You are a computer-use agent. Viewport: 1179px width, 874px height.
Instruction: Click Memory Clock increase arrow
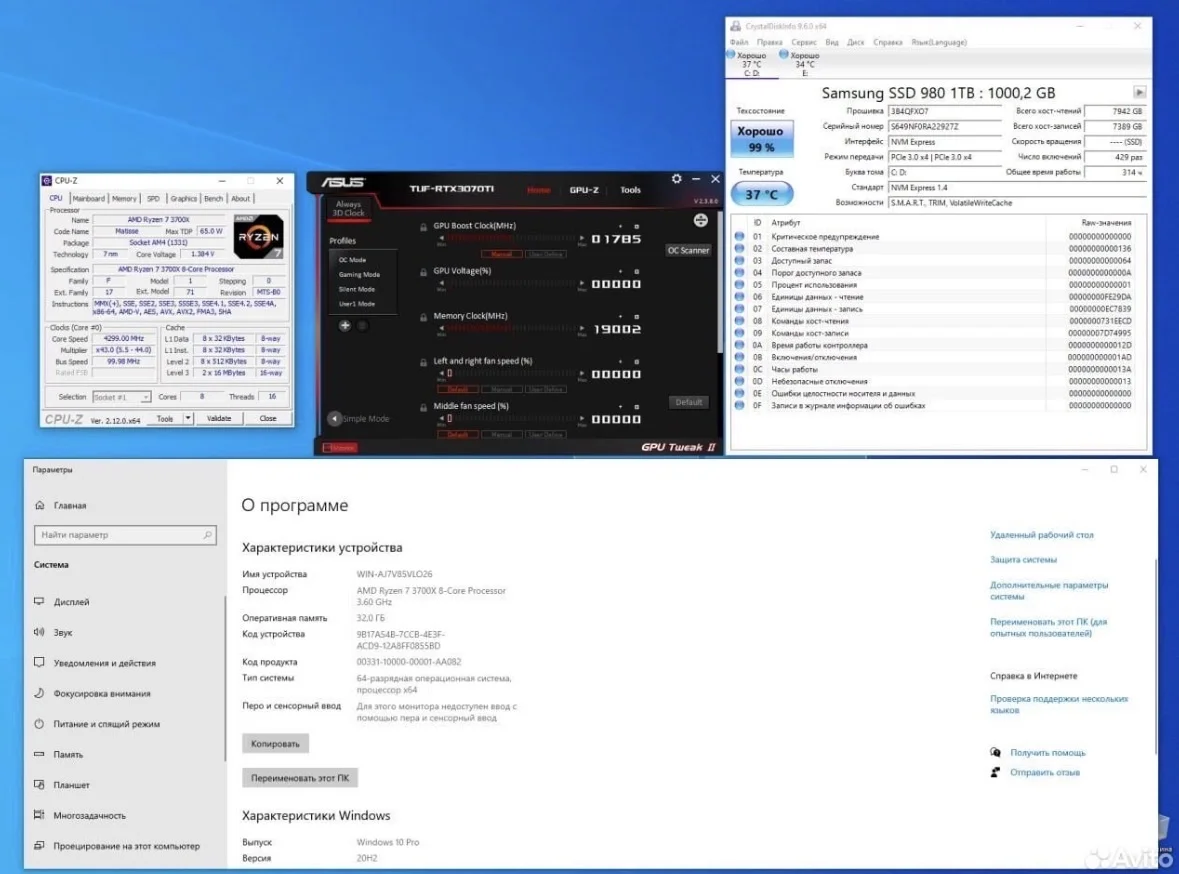tap(581, 329)
